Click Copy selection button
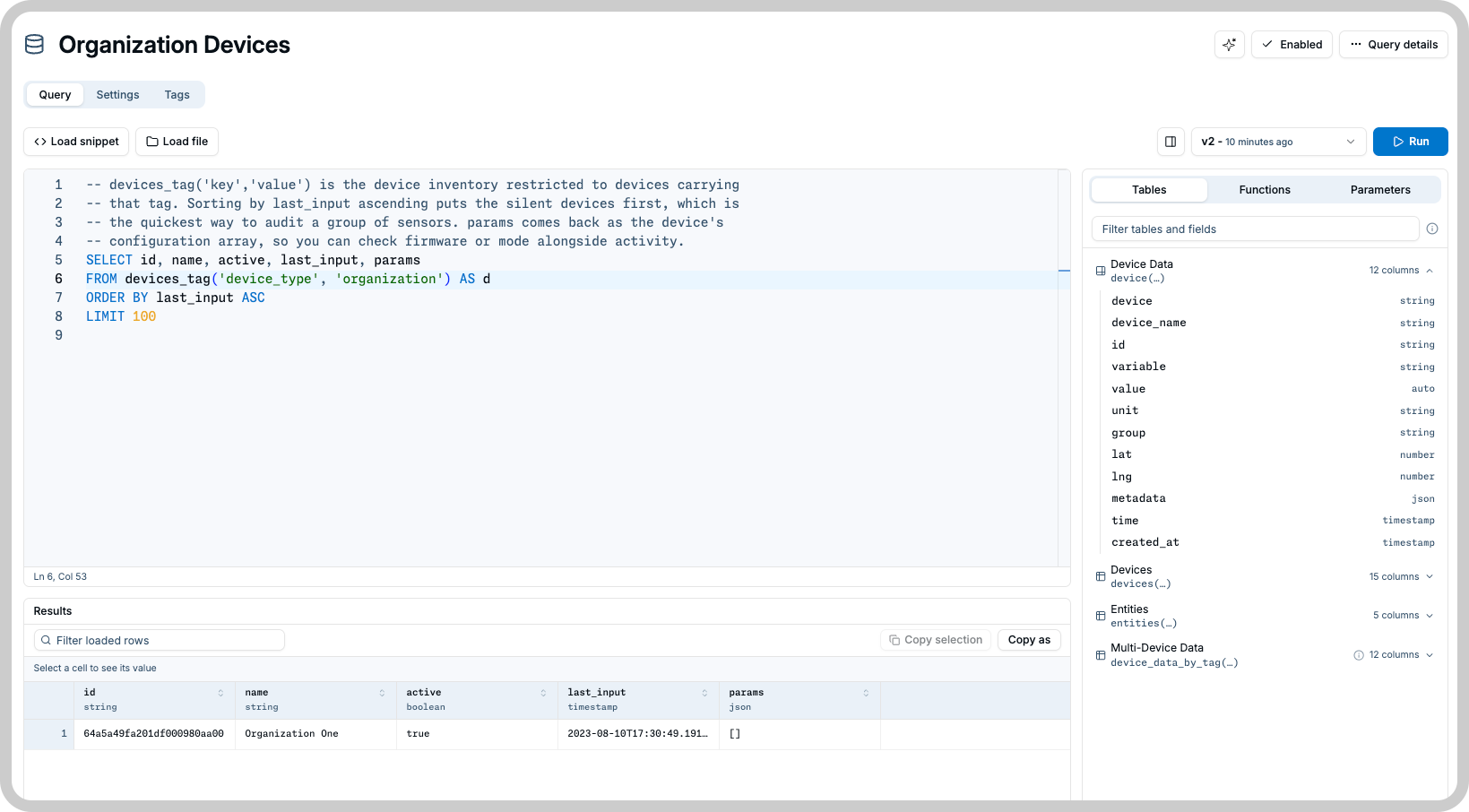Image resolution: width=1469 pixels, height=812 pixels. (x=936, y=640)
